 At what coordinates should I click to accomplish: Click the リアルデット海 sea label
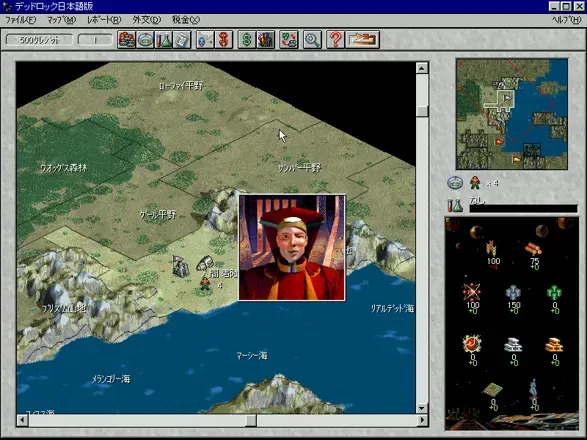(x=392, y=308)
